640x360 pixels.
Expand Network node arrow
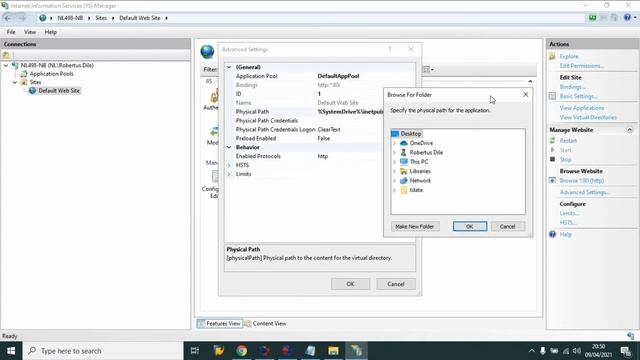[395, 181]
